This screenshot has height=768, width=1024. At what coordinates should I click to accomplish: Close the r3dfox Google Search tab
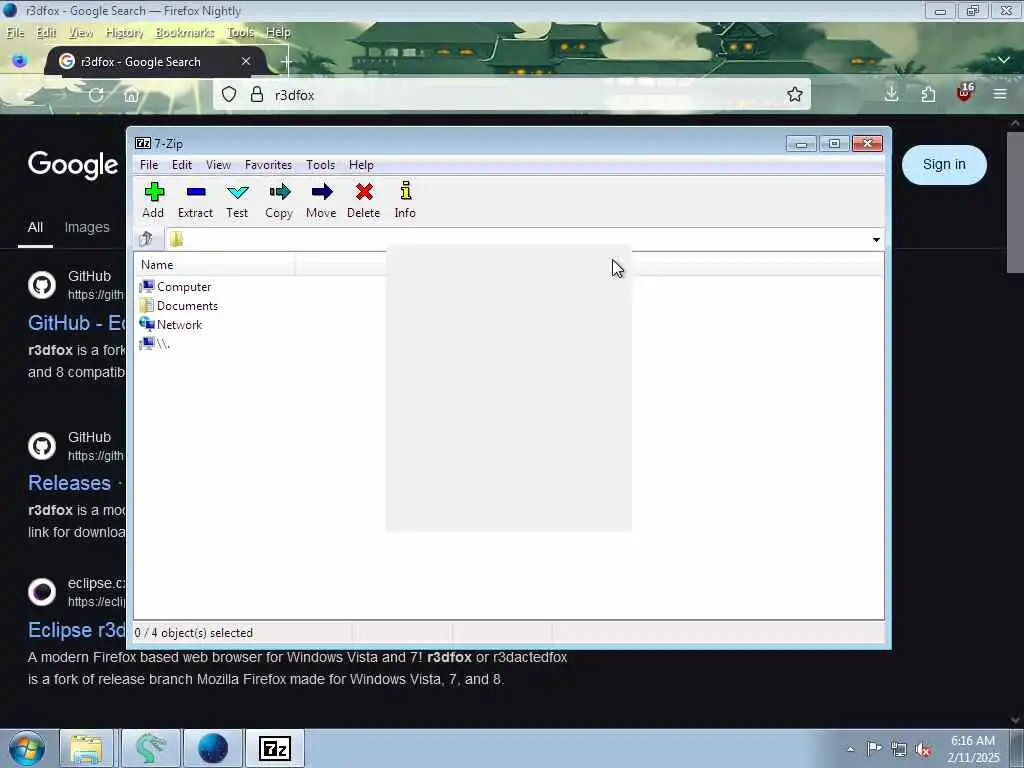pyautogui.click(x=246, y=61)
